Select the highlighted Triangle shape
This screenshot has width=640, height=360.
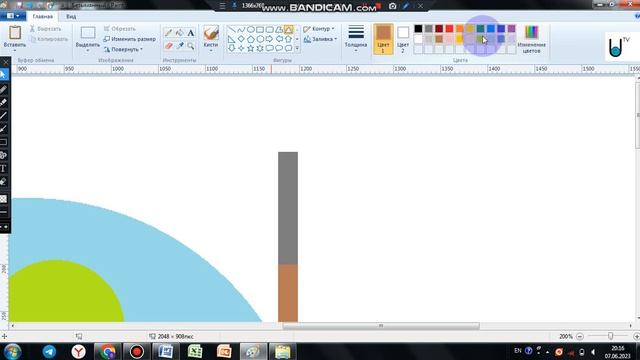coord(289,29)
